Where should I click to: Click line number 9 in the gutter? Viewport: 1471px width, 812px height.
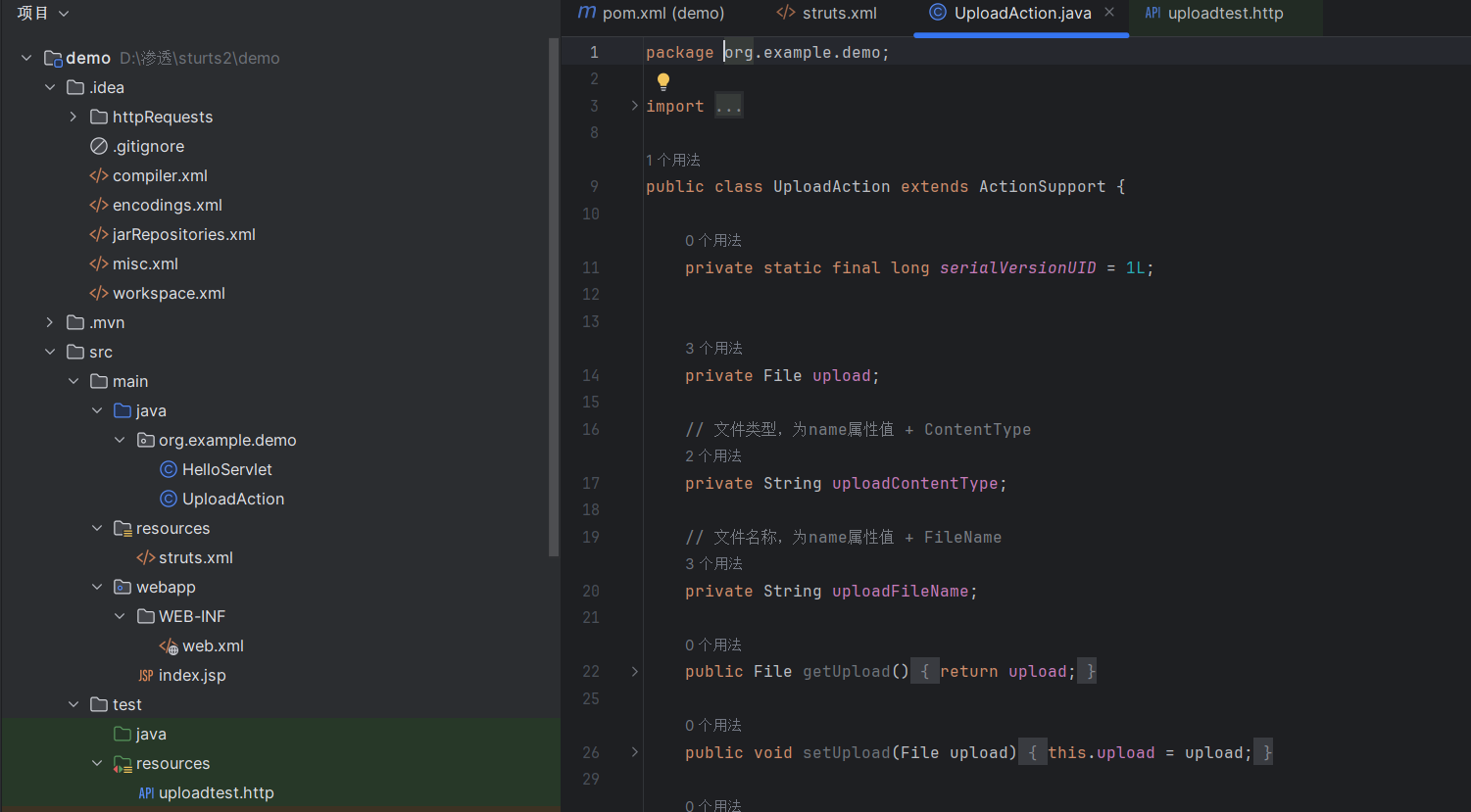(x=594, y=186)
